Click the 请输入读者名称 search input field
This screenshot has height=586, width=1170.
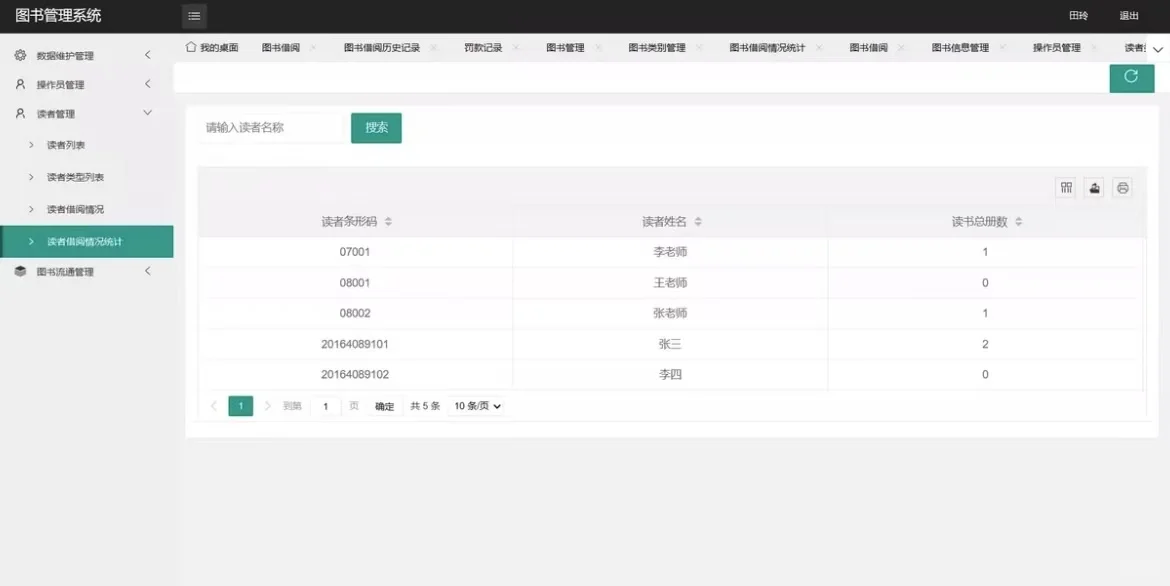coord(268,128)
